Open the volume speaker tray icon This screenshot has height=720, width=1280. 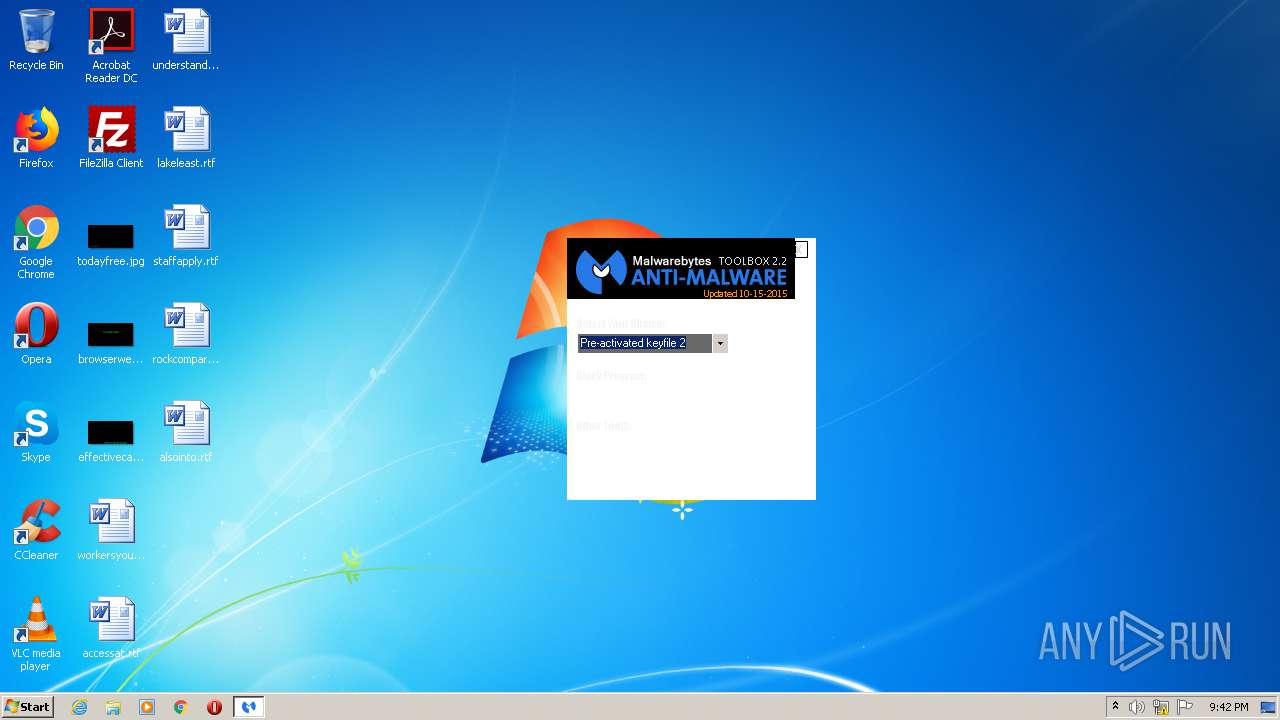(x=1137, y=707)
